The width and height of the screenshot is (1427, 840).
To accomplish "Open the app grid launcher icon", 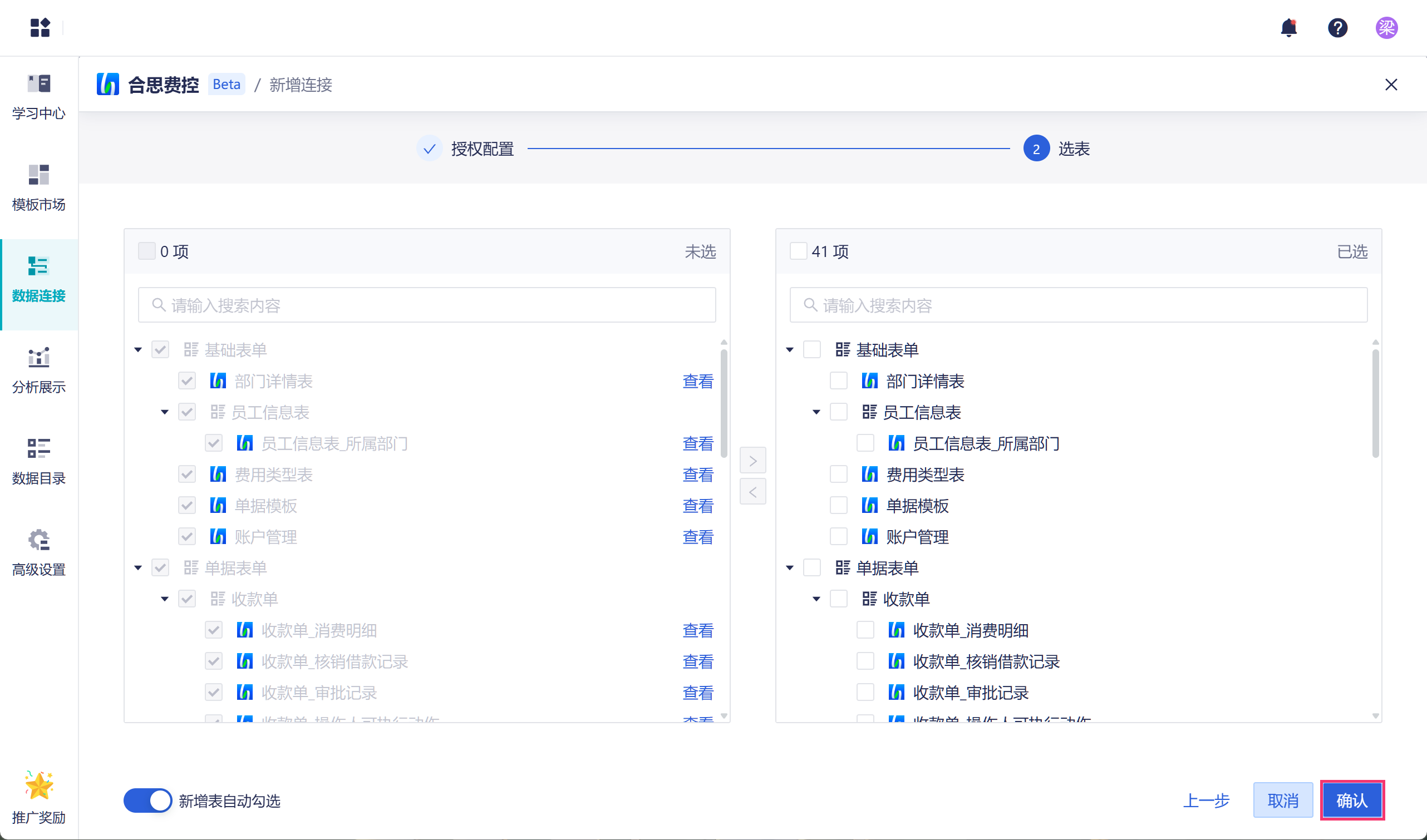I will pyautogui.click(x=40, y=27).
